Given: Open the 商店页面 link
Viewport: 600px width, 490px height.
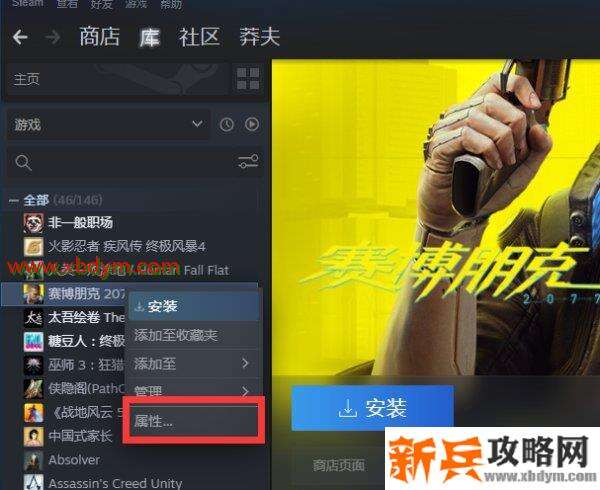Looking at the screenshot, I should 339,465.
